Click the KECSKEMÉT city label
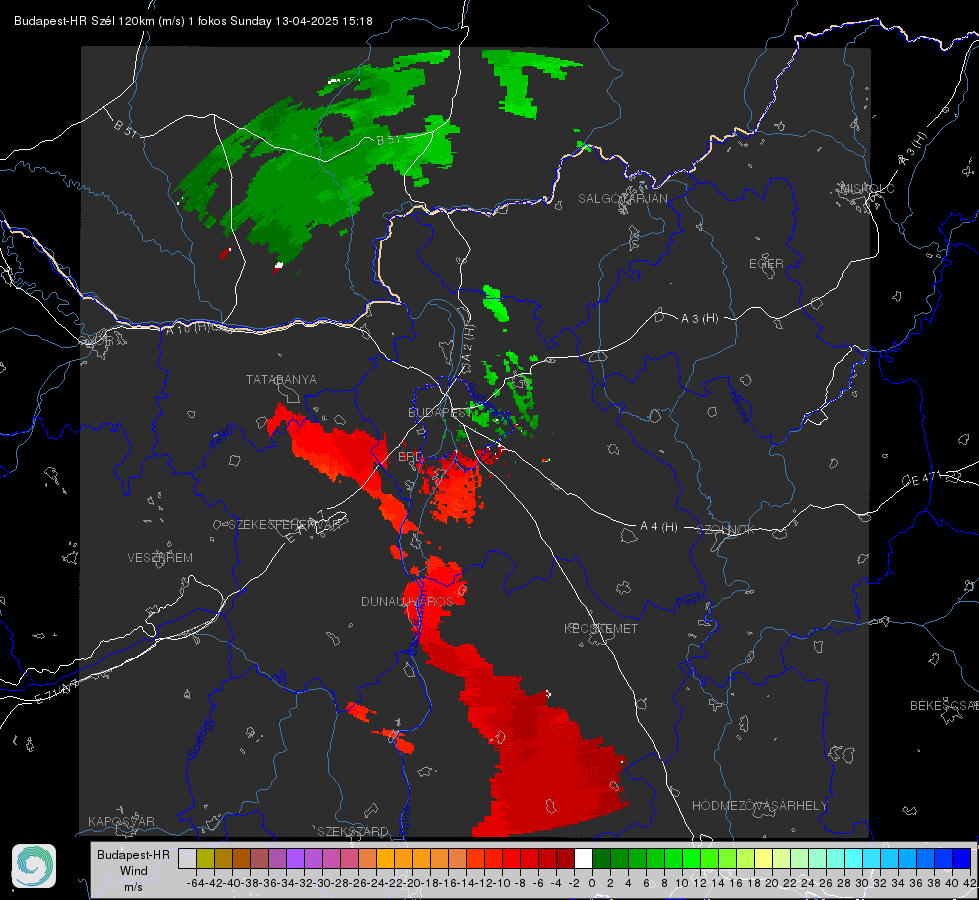This screenshot has height=900, width=979. click(601, 628)
